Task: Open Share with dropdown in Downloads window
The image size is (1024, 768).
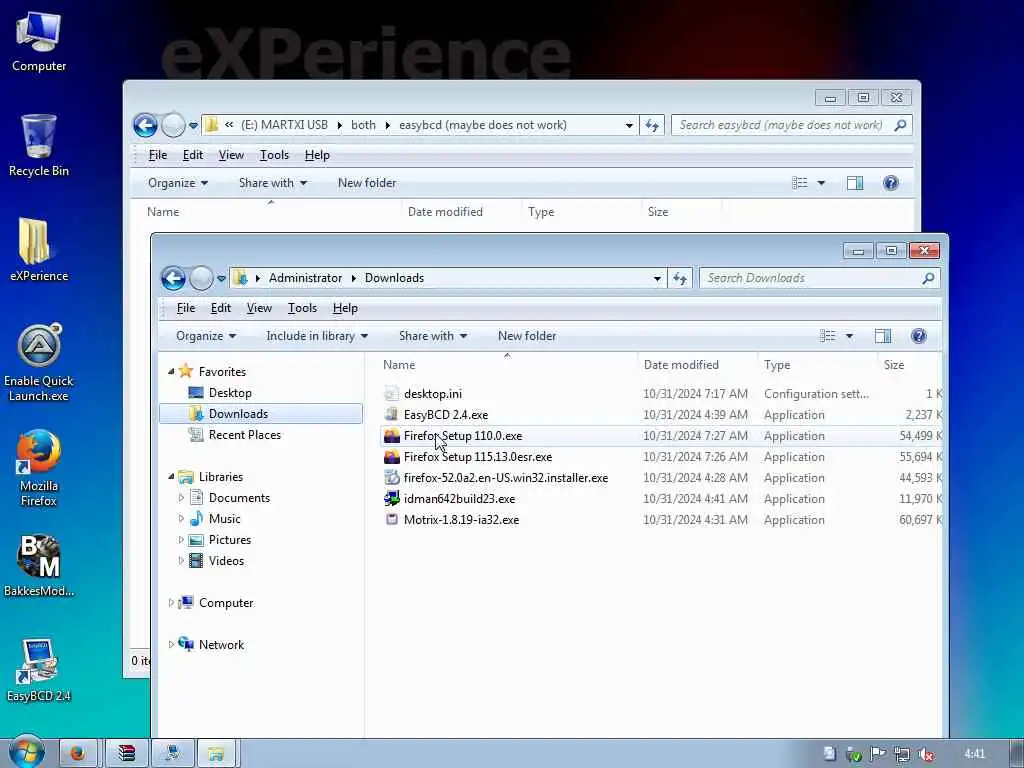Action: coord(433,336)
